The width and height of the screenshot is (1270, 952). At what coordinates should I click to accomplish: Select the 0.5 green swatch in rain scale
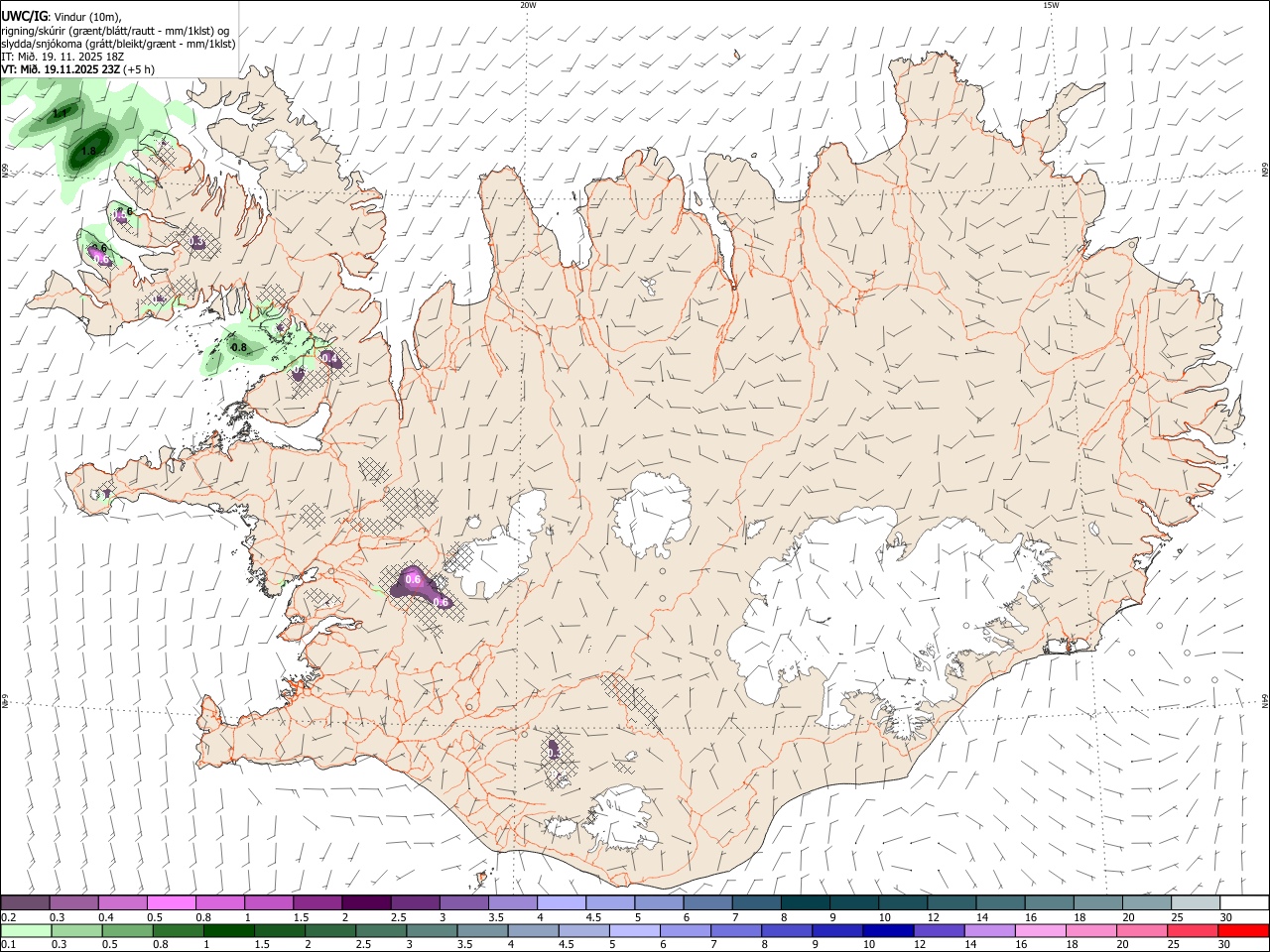(x=127, y=931)
